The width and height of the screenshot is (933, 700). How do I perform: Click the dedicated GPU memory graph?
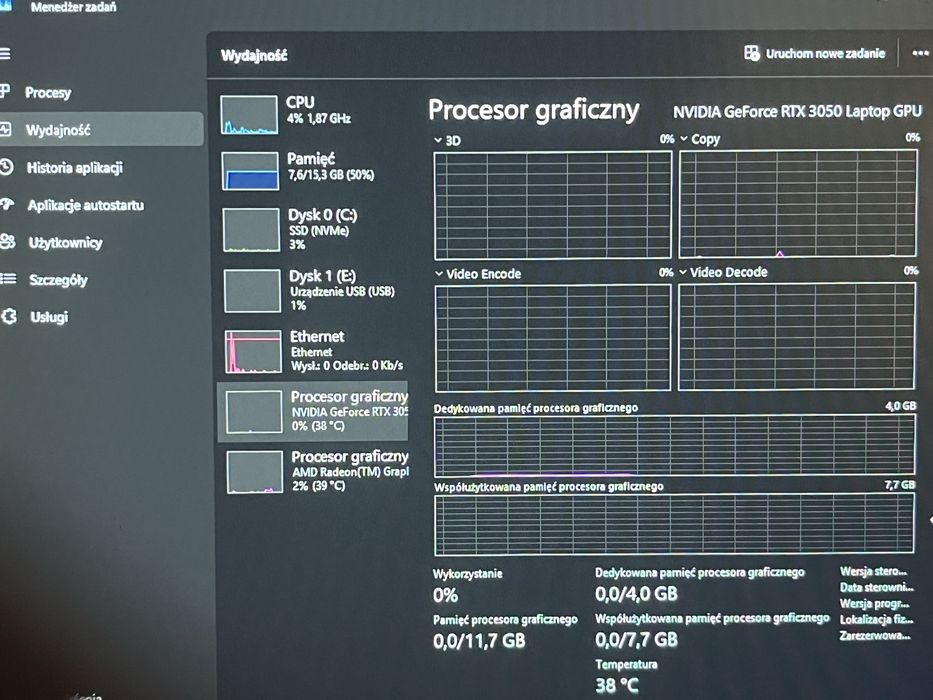point(675,445)
